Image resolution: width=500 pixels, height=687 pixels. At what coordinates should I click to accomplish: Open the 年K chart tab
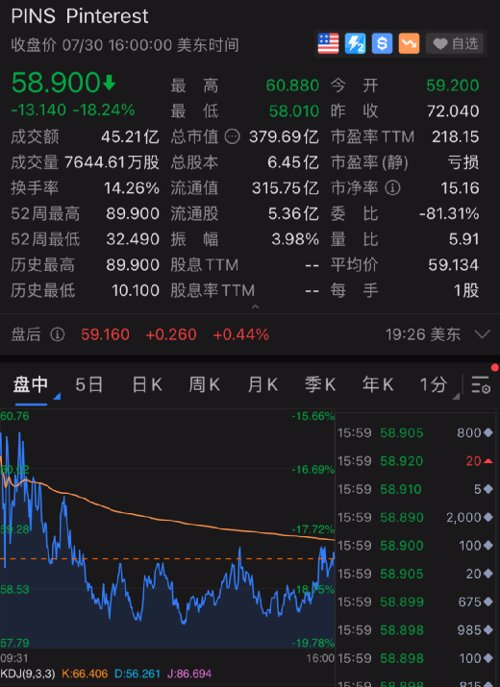pyautogui.click(x=378, y=385)
